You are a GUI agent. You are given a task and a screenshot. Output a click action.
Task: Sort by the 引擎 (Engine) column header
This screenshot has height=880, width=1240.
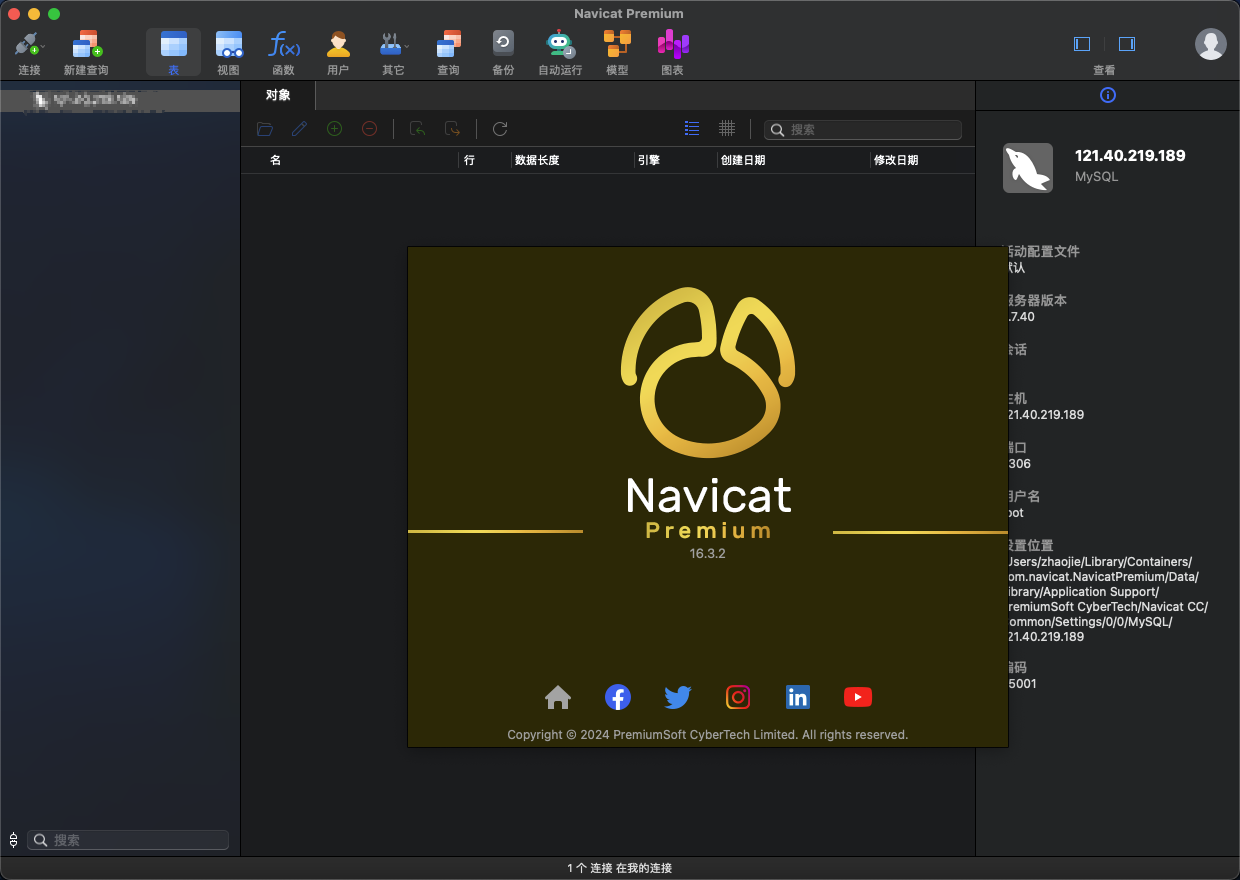coord(648,160)
